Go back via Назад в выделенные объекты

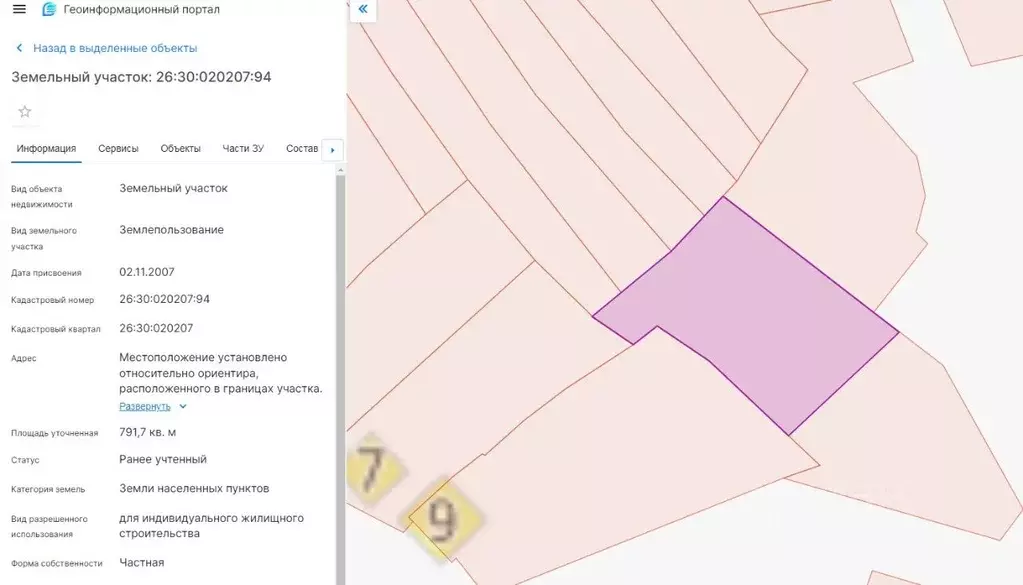pos(115,48)
